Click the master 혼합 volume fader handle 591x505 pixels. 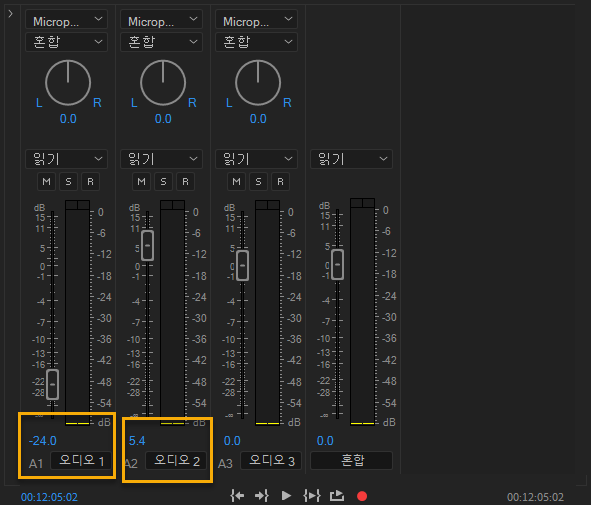click(x=337, y=265)
